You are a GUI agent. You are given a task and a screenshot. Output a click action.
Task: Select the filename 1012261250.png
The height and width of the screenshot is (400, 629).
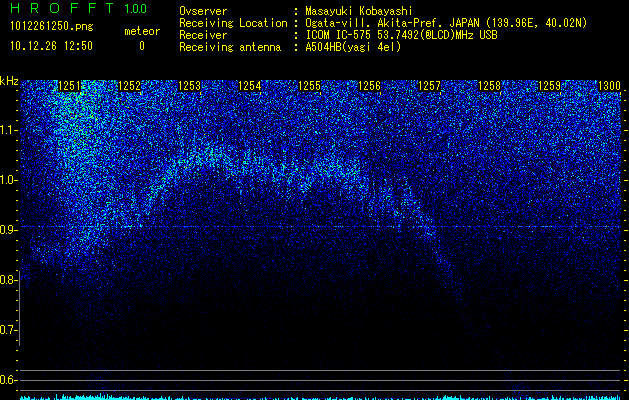tap(52, 27)
